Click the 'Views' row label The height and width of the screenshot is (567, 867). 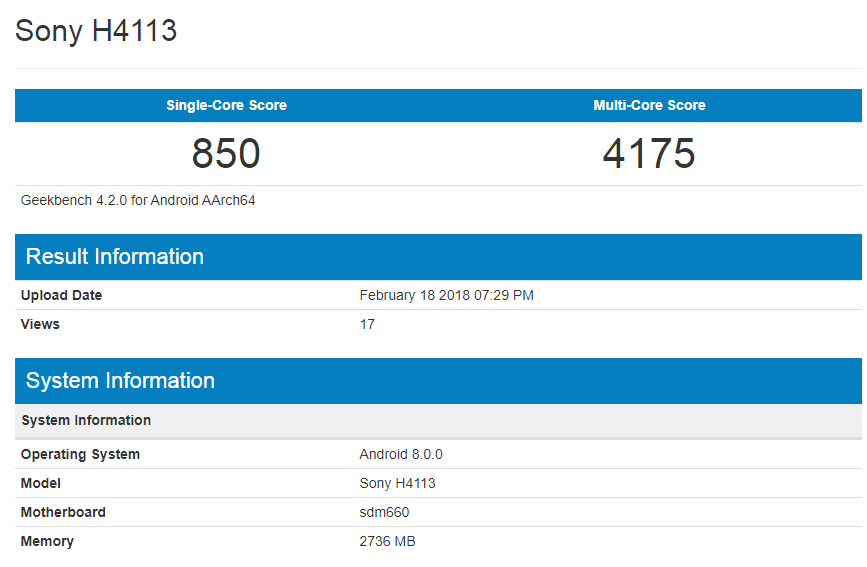[40, 324]
